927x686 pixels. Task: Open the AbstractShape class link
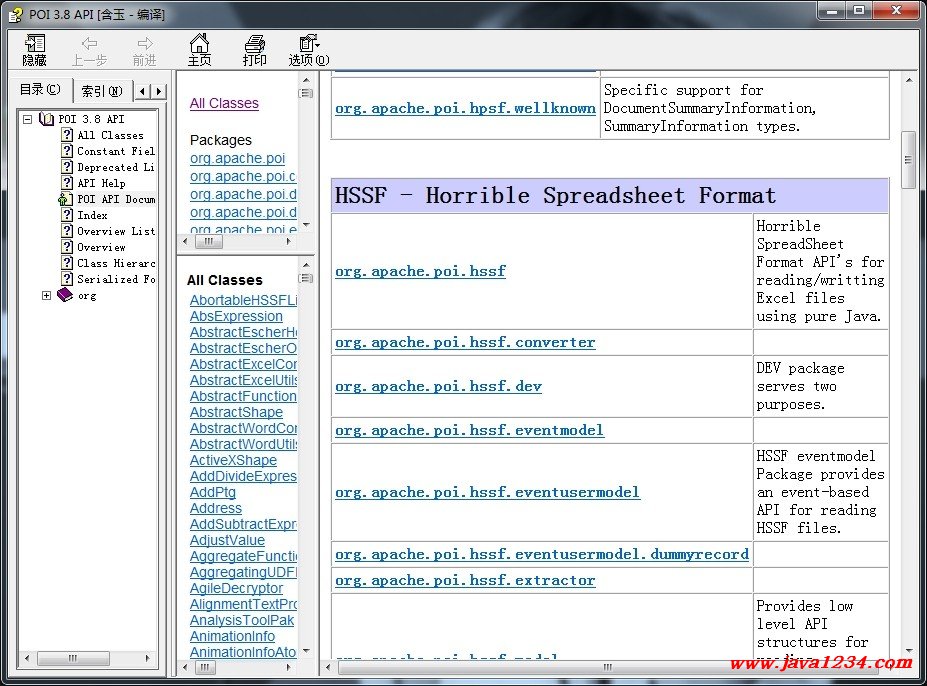pyautogui.click(x=236, y=412)
